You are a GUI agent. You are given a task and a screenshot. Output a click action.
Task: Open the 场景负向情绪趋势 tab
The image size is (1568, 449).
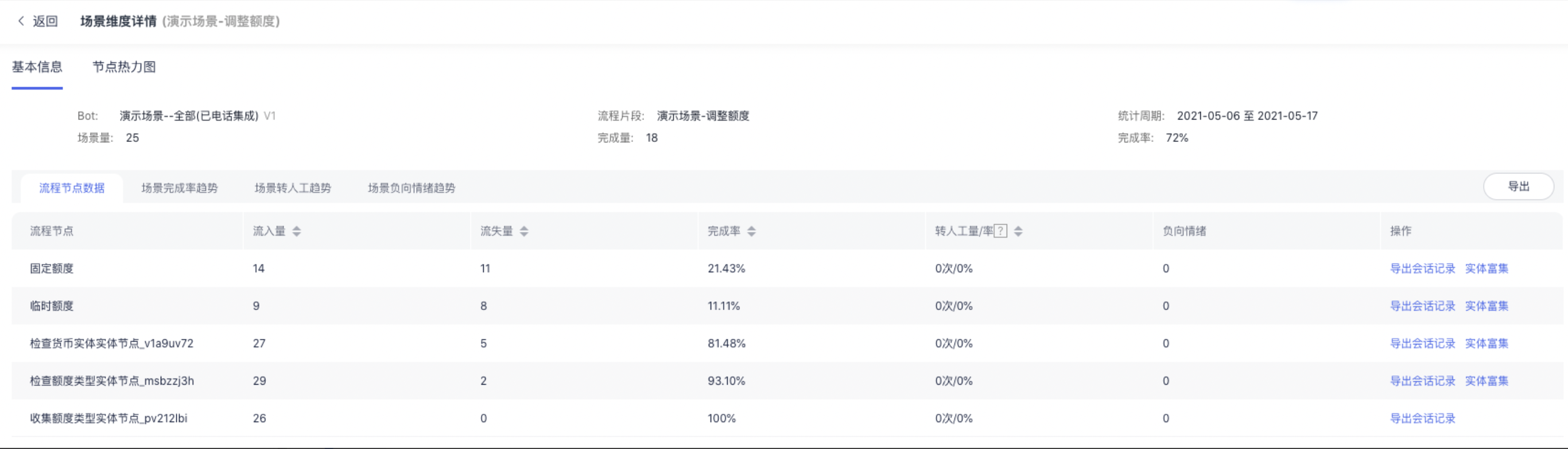412,188
